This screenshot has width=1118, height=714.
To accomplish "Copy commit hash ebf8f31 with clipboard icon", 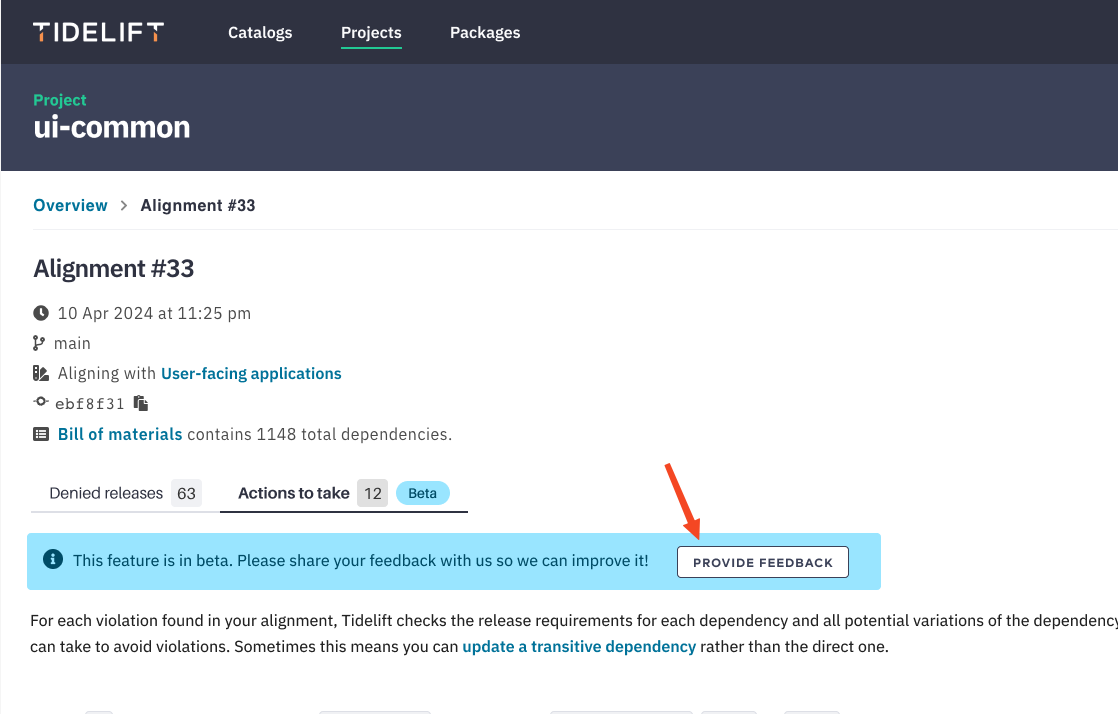I will point(141,403).
